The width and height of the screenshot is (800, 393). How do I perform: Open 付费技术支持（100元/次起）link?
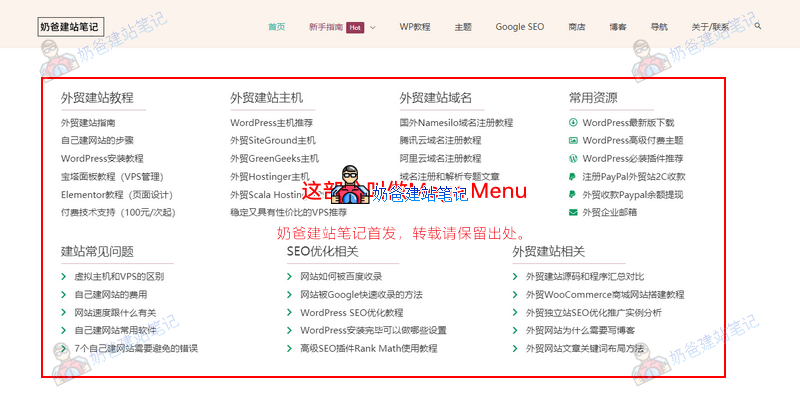(118, 212)
